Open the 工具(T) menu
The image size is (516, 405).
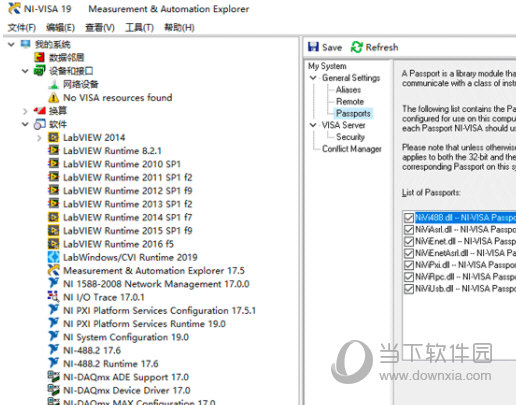[x=139, y=27]
